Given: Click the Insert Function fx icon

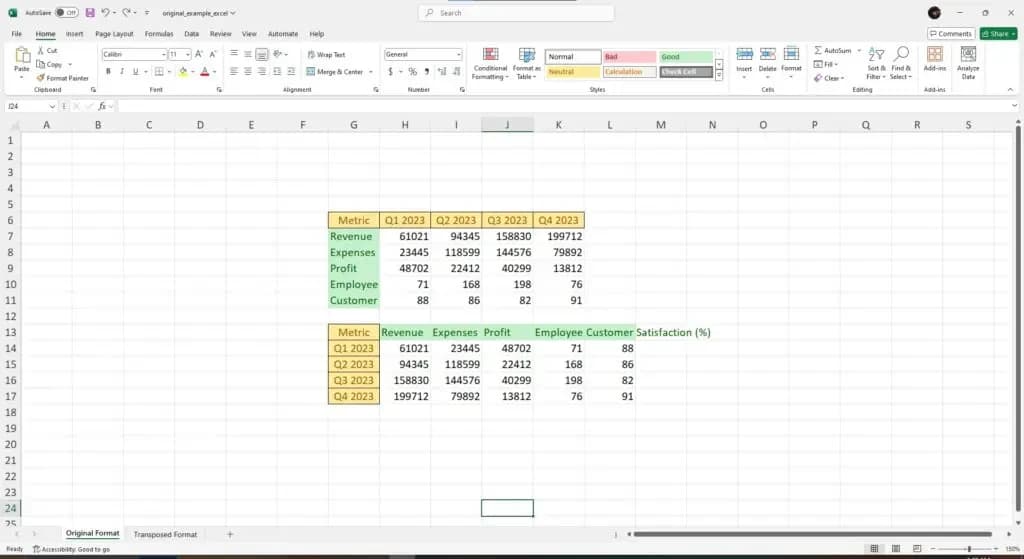Looking at the screenshot, I should click(102, 106).
